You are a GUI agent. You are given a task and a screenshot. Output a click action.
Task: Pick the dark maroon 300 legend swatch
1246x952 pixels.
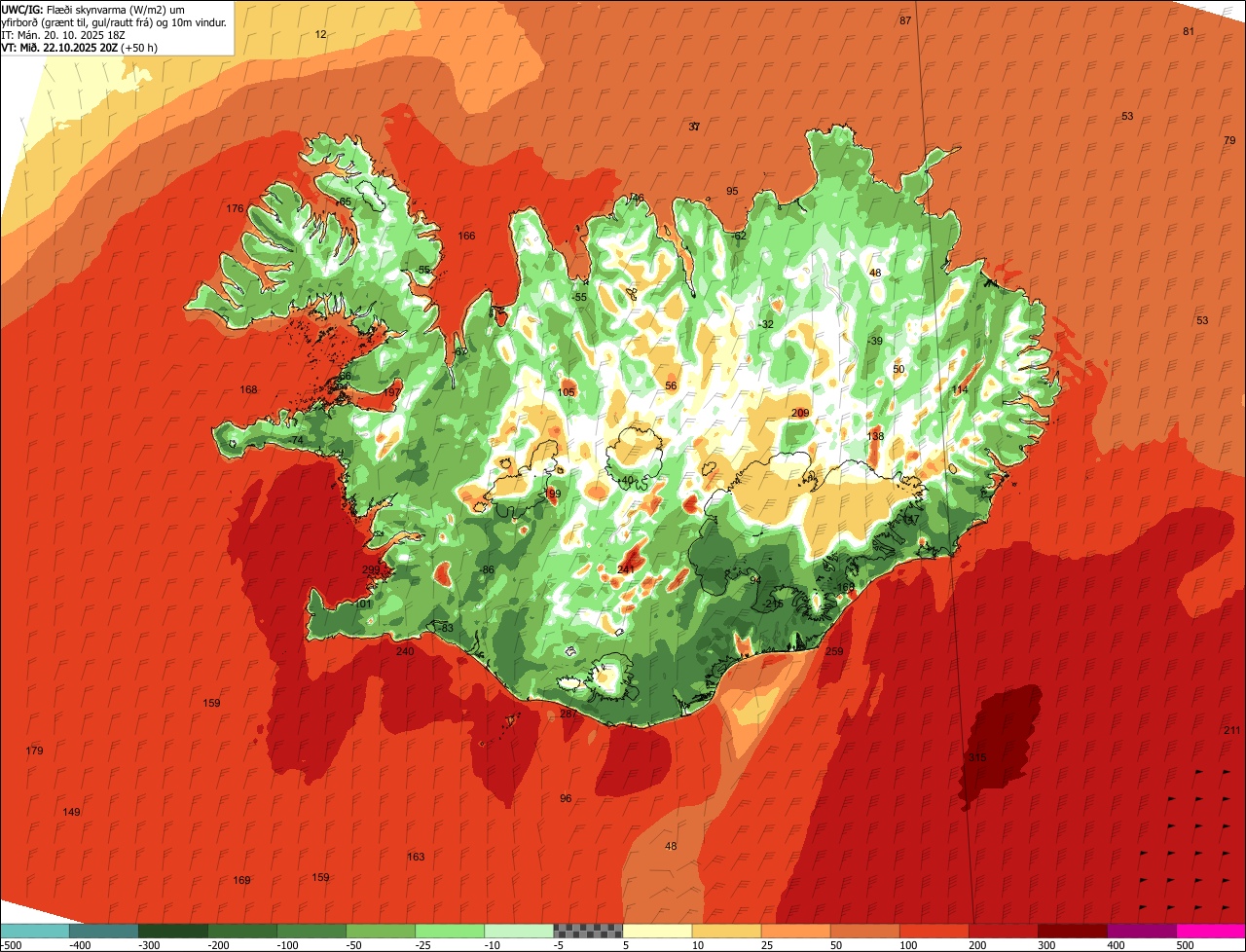1071,931
